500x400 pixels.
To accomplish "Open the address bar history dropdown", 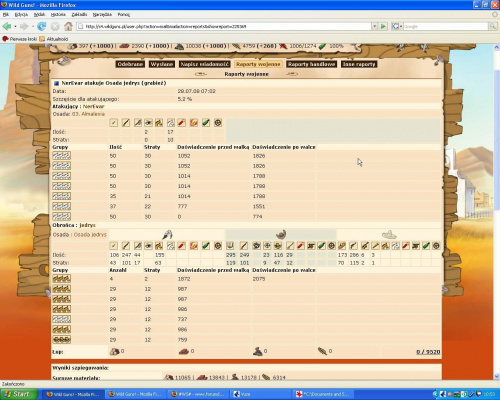I will [x=375, y=26].
